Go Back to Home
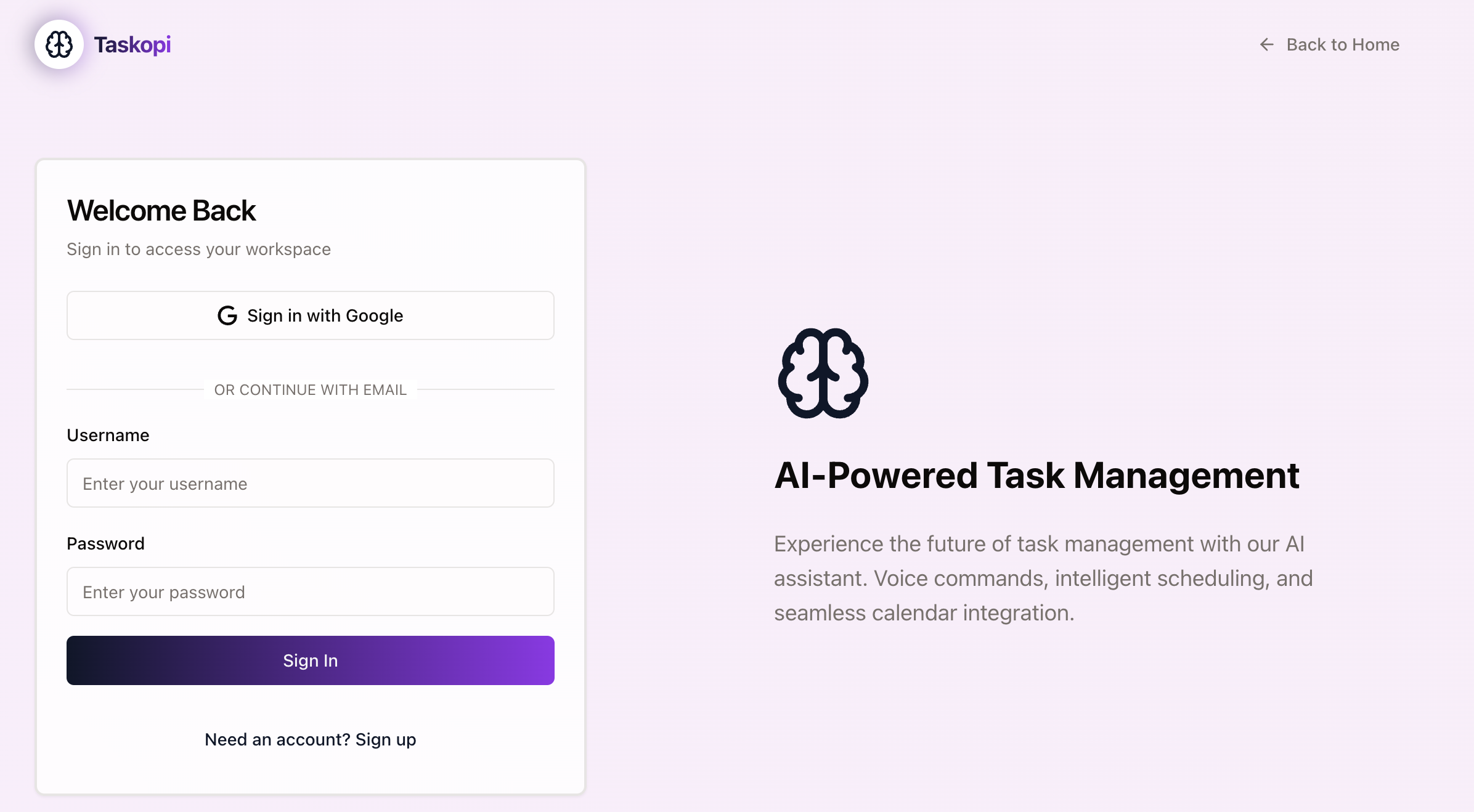The width and height of the screenshot is (1474, 812). pyautogui.click(x=1342, y=44)
